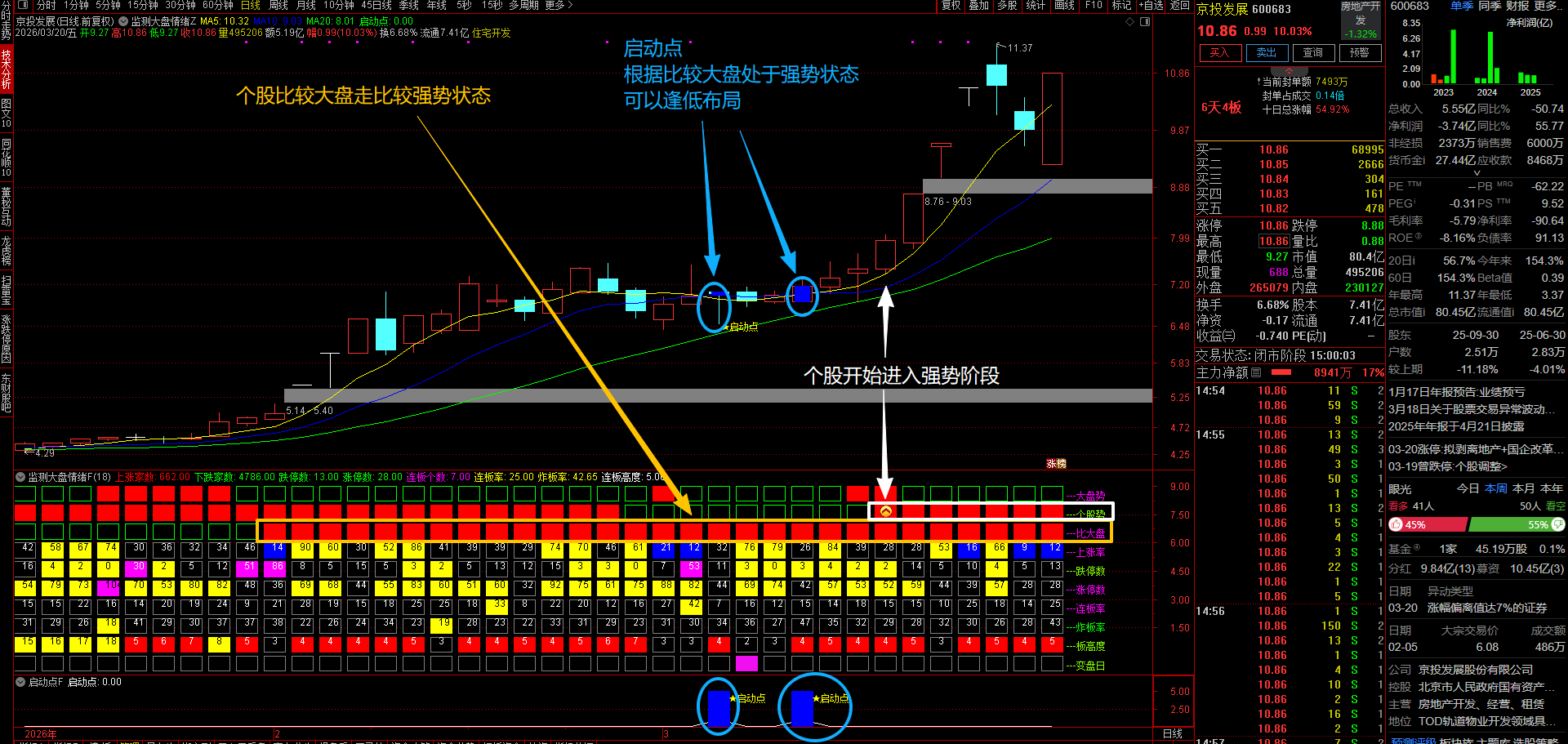Click the yellow circle marker in 个股势 row
The width and height of the screenshot is (1568, 744).
coord(885,511)
